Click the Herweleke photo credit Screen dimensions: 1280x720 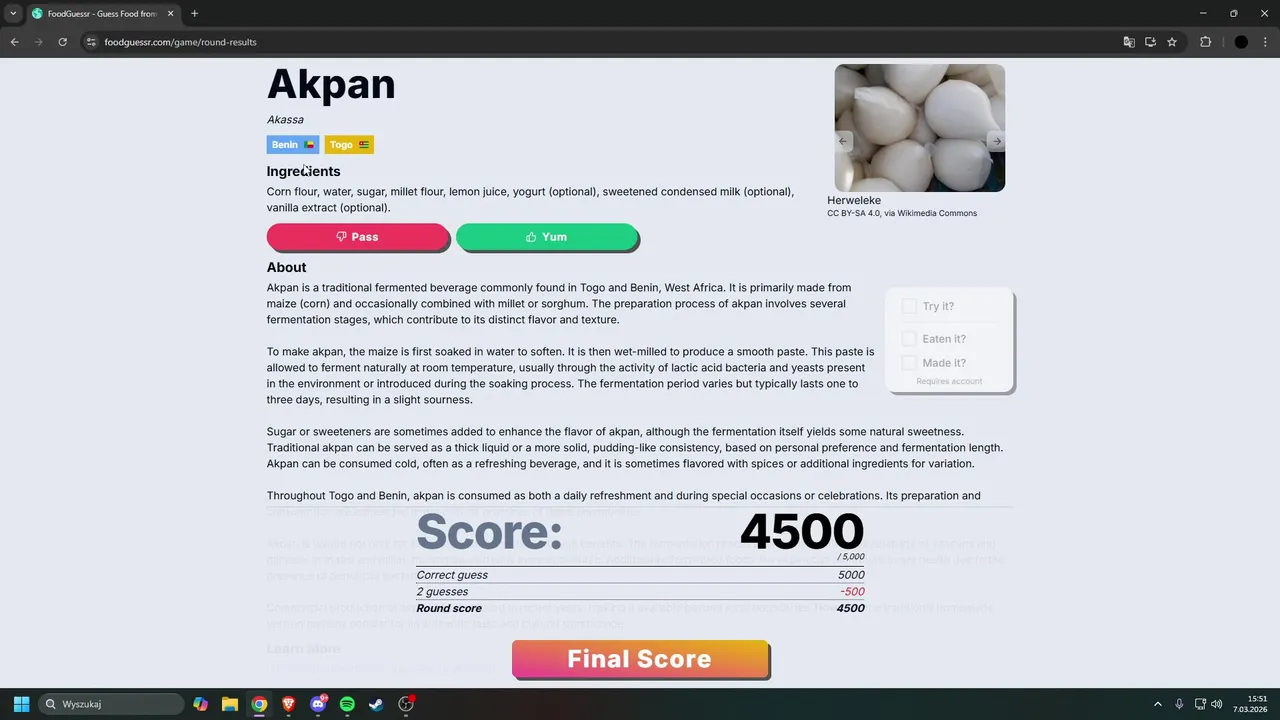(x=854, y=200)
